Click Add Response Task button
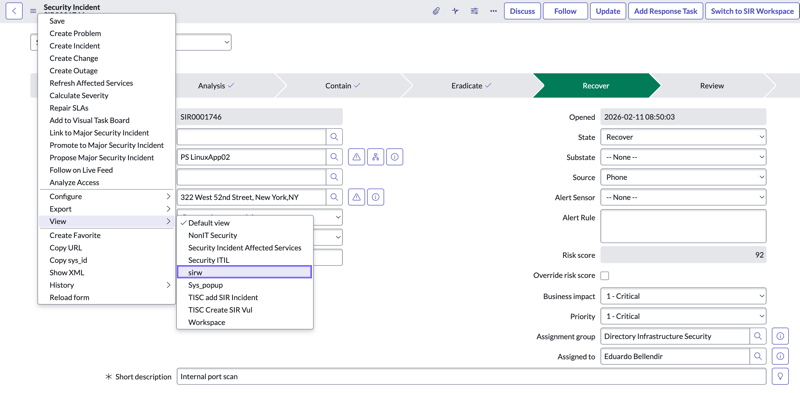Image resolution: width=800 pixels, height=393 pixels. pos(666,11)
